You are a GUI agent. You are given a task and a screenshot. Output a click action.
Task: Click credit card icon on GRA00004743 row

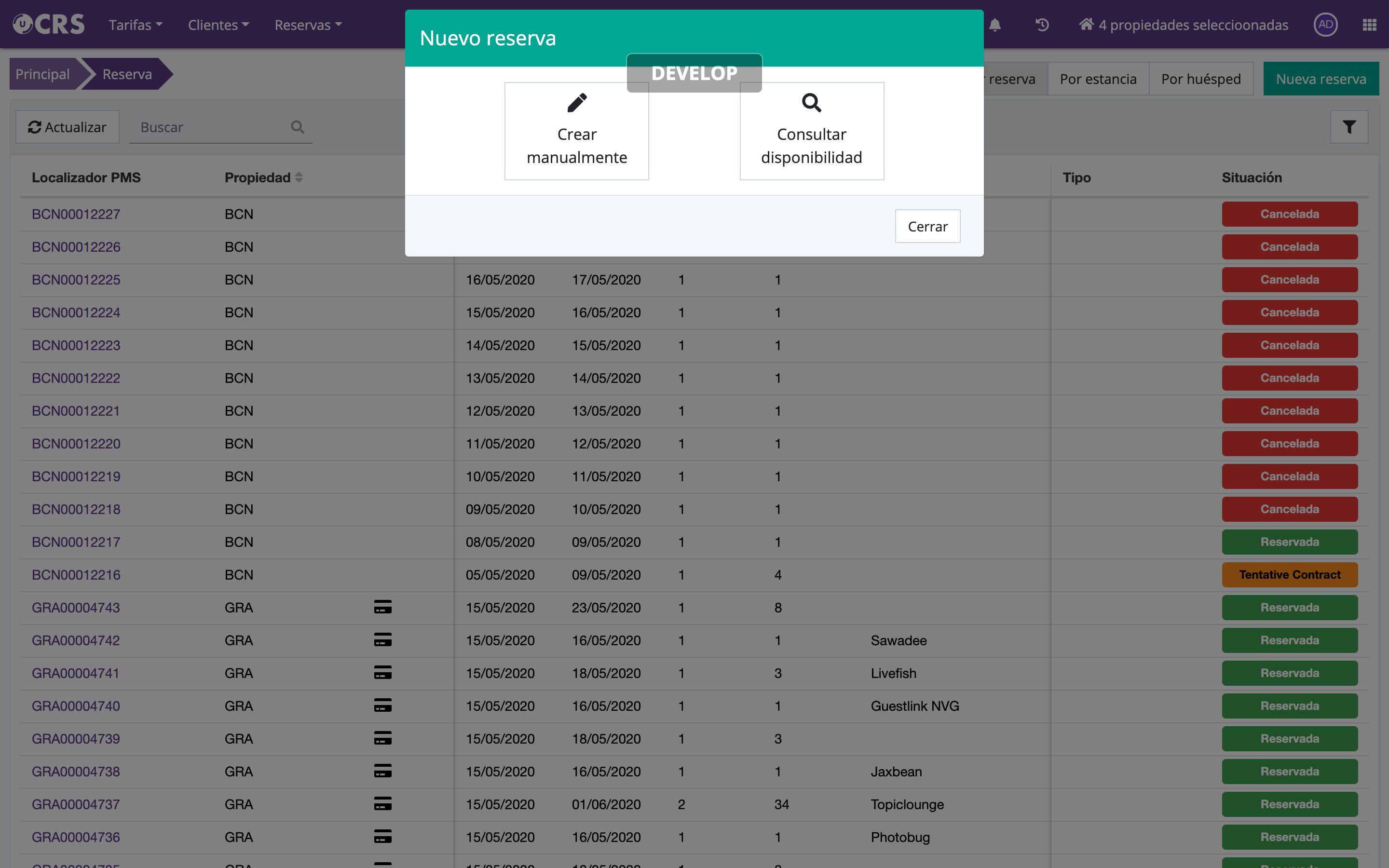[x=383, y=608]
